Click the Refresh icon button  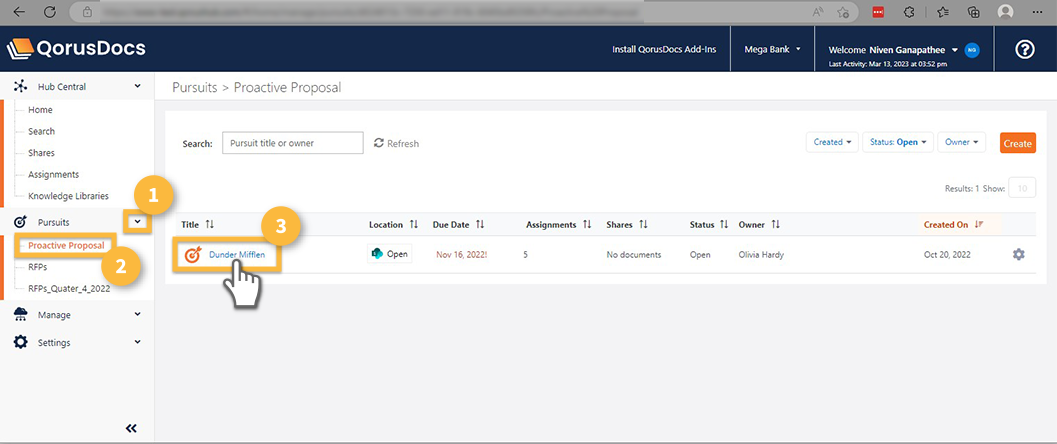point(379,143)
